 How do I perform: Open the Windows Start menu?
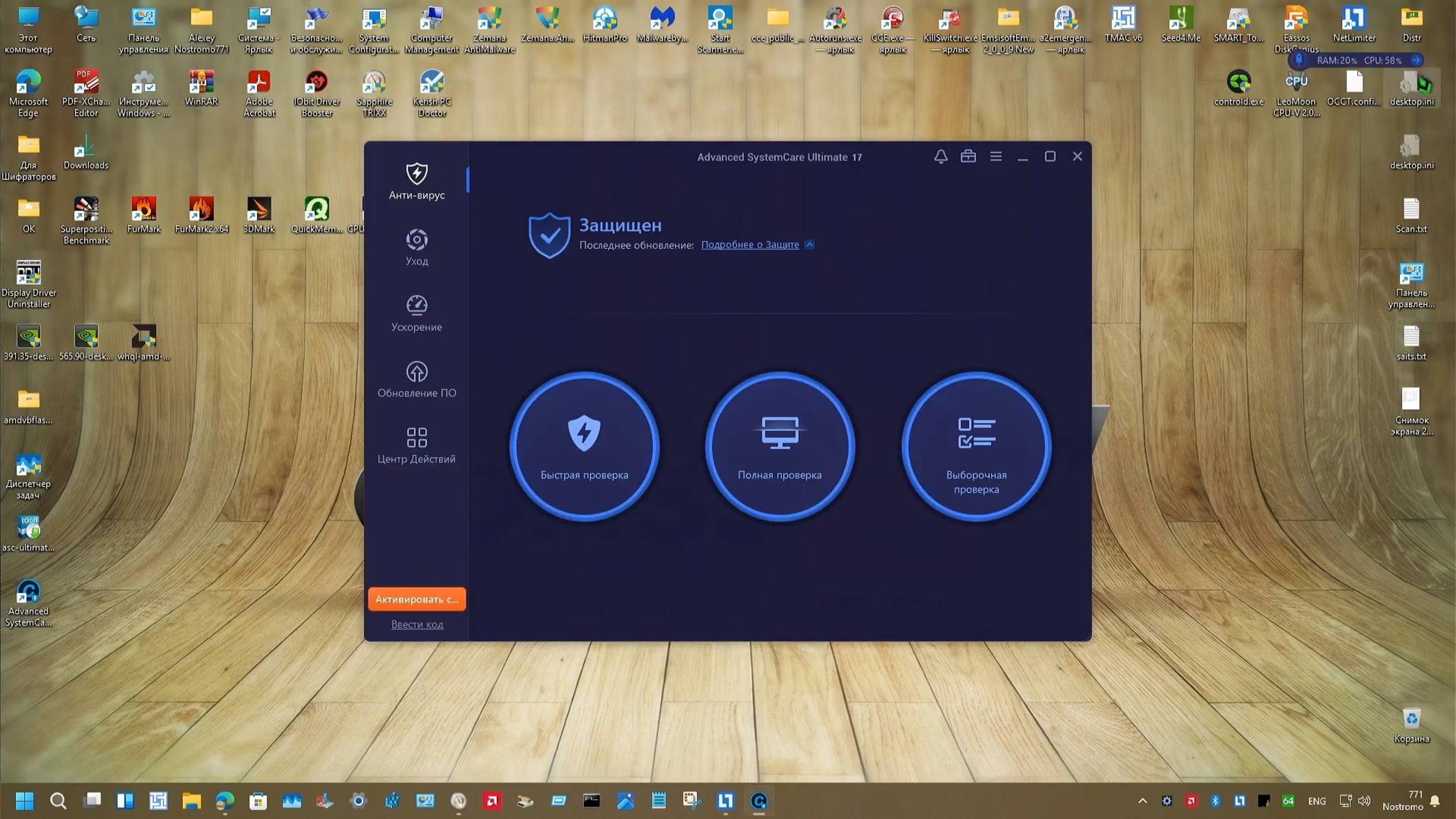25,800
